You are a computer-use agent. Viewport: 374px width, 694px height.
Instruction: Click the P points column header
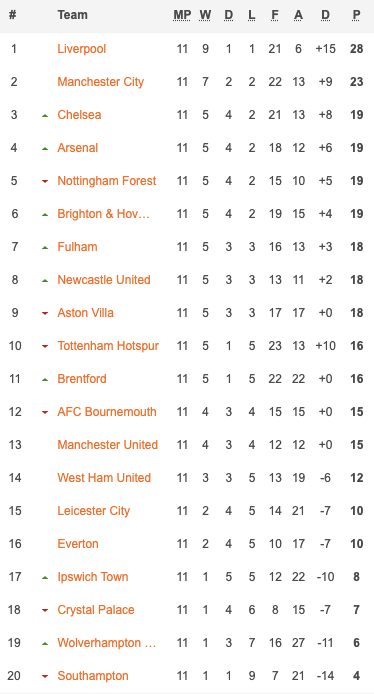pos(356,15)
